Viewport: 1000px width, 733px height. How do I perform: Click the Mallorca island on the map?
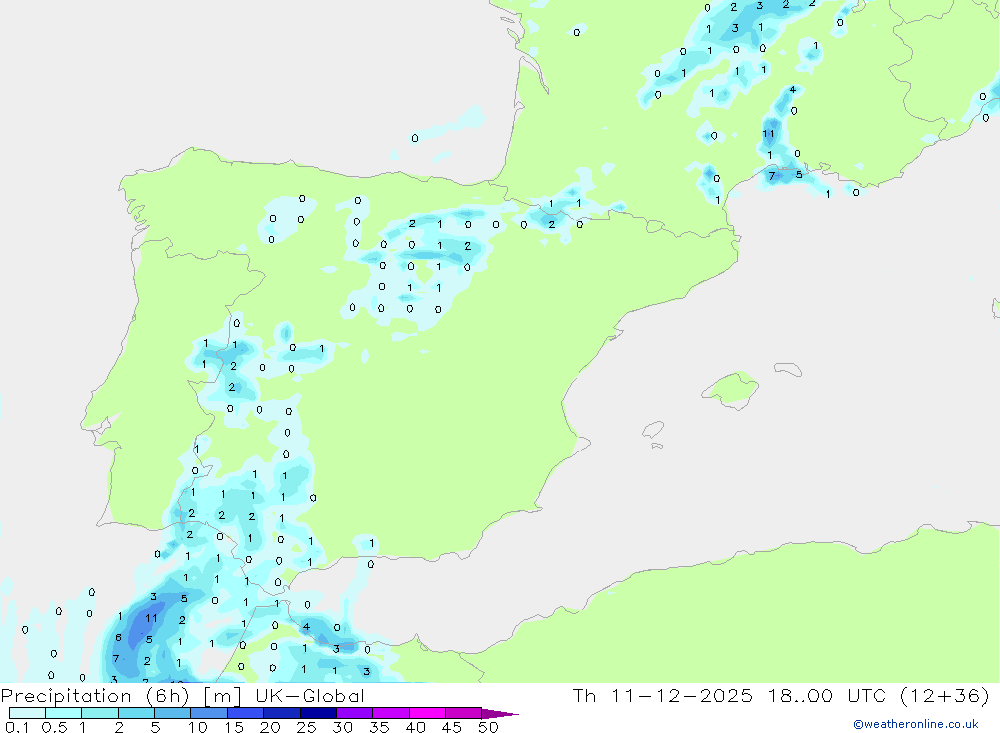pyautogui.click(x=731, y=389)
